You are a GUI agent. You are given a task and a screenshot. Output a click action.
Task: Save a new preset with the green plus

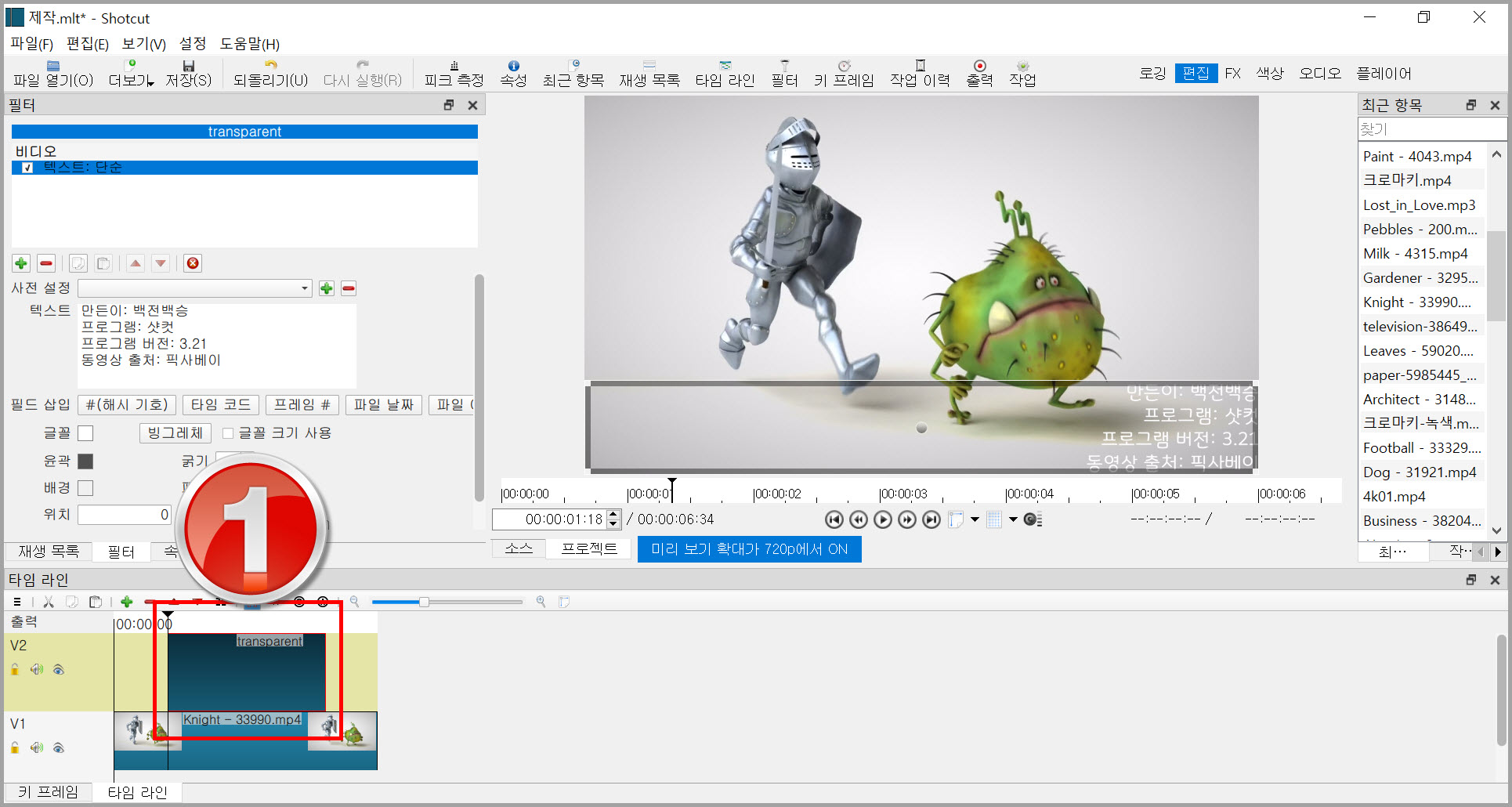(327, 288)
